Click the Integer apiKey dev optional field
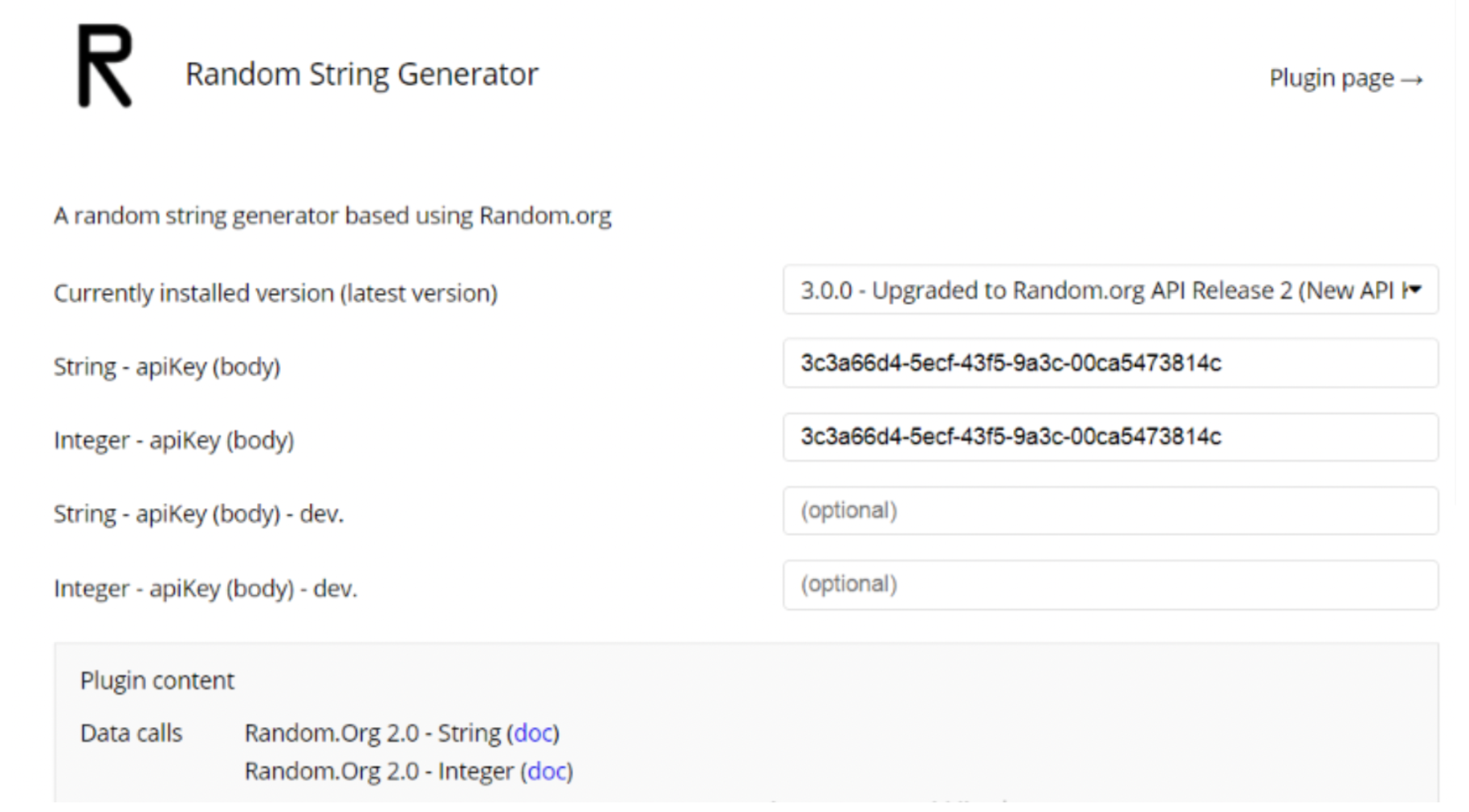This screenshot has height=812, width=1469. coord(1110,585)
